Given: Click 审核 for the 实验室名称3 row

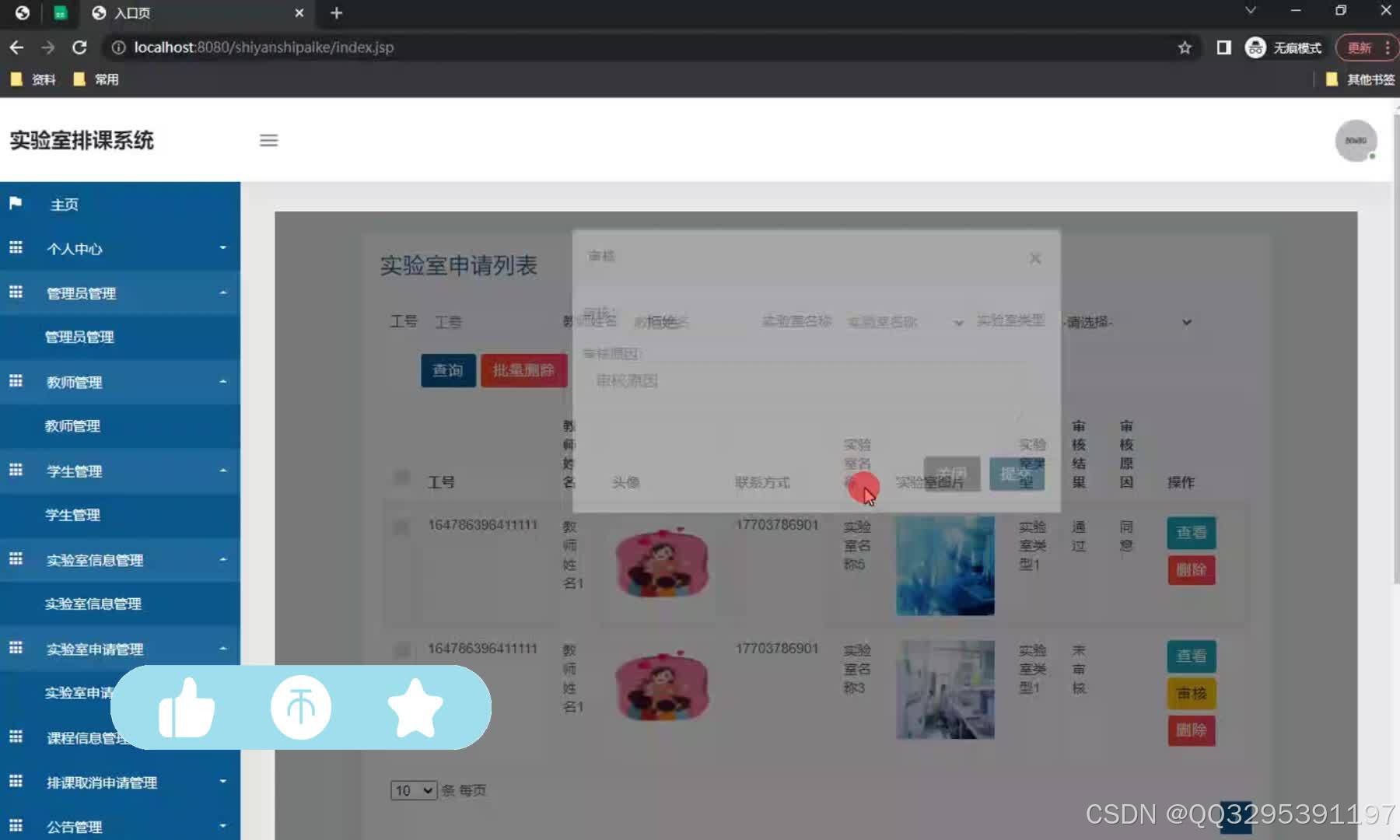Looking at the screenshot, I should 1191,693.
